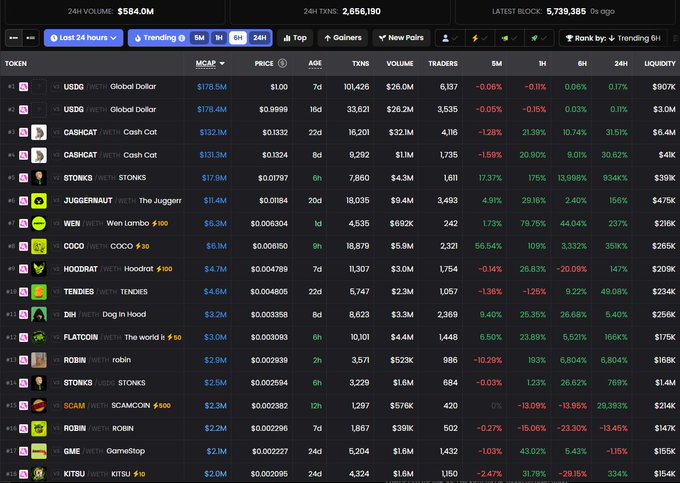Click the HOODRAT token logo
Screen dimensions: 680x483
coord(39,269)
